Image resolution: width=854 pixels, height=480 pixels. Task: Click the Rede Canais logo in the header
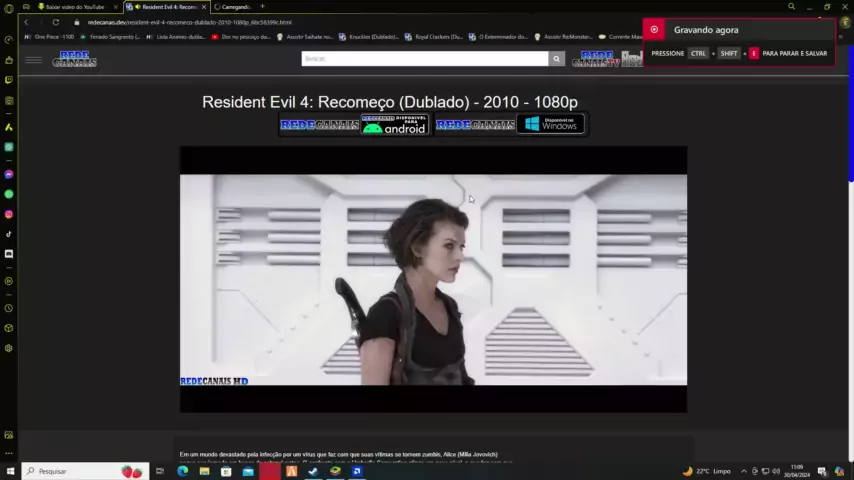coord(74,60)
